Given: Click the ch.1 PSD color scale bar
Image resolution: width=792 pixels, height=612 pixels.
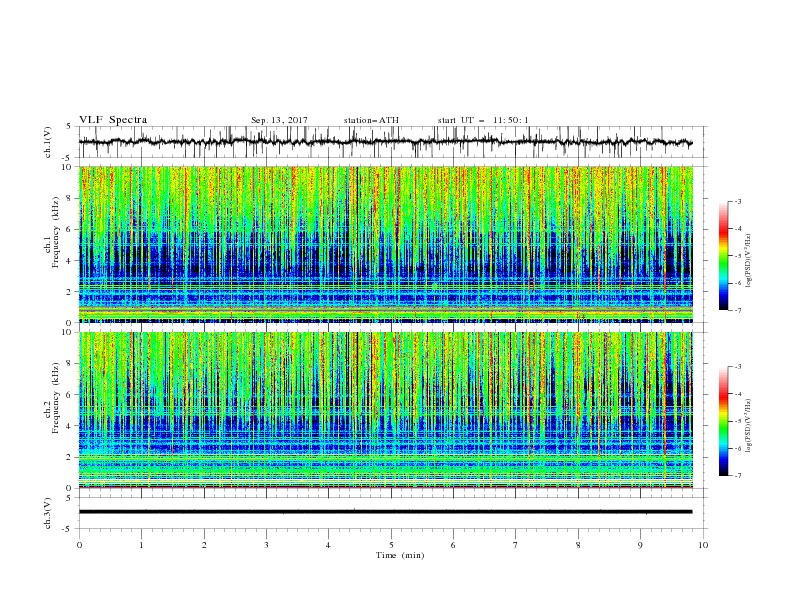Looking at the screenshot, I should click(x=723, y=256).
